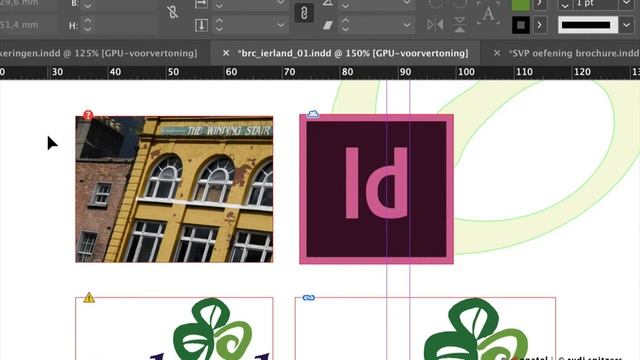The image size is (640, 360).
Task: Open the stroke style line dropdown arrow
Action: click(x=627, y=25)
